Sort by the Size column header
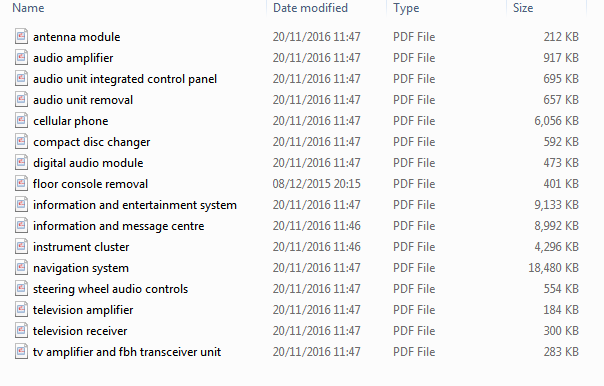The image size is (604, 386). pos(523,8)
